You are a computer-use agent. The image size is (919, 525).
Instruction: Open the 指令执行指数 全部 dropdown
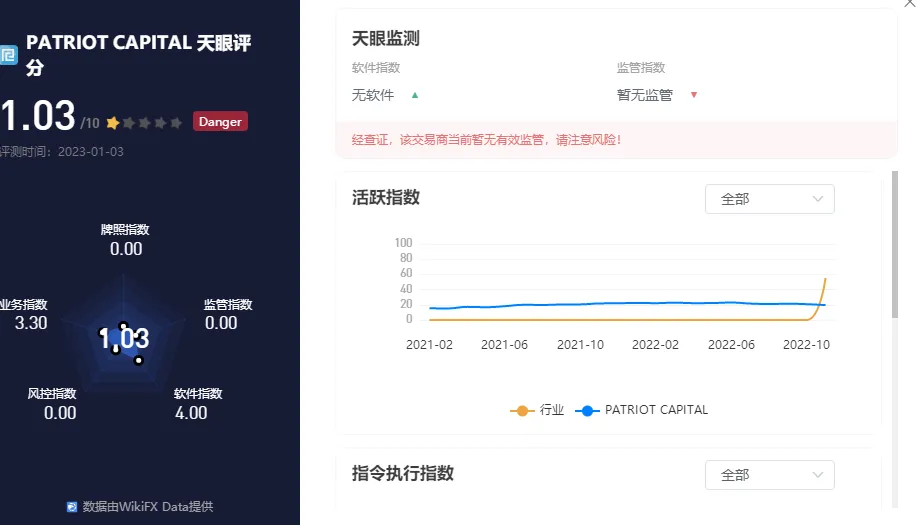tap(770, 475)
